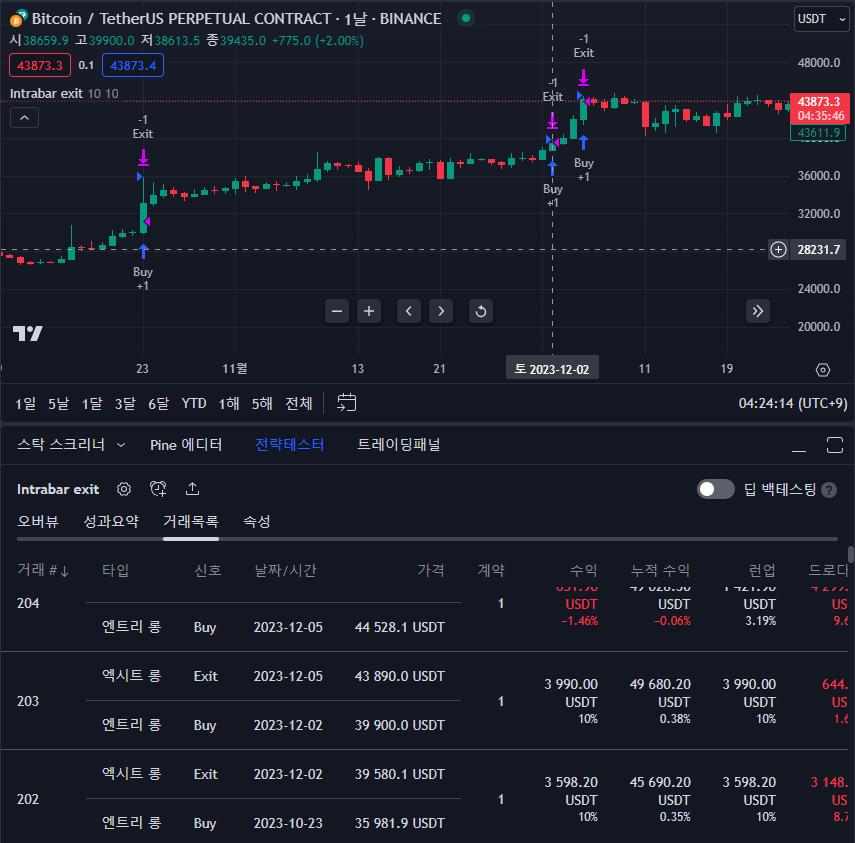The width and height of the screenshot is (855, 843).
Task: Toggle the deep backtesting switch
Action: click(715, 489)
